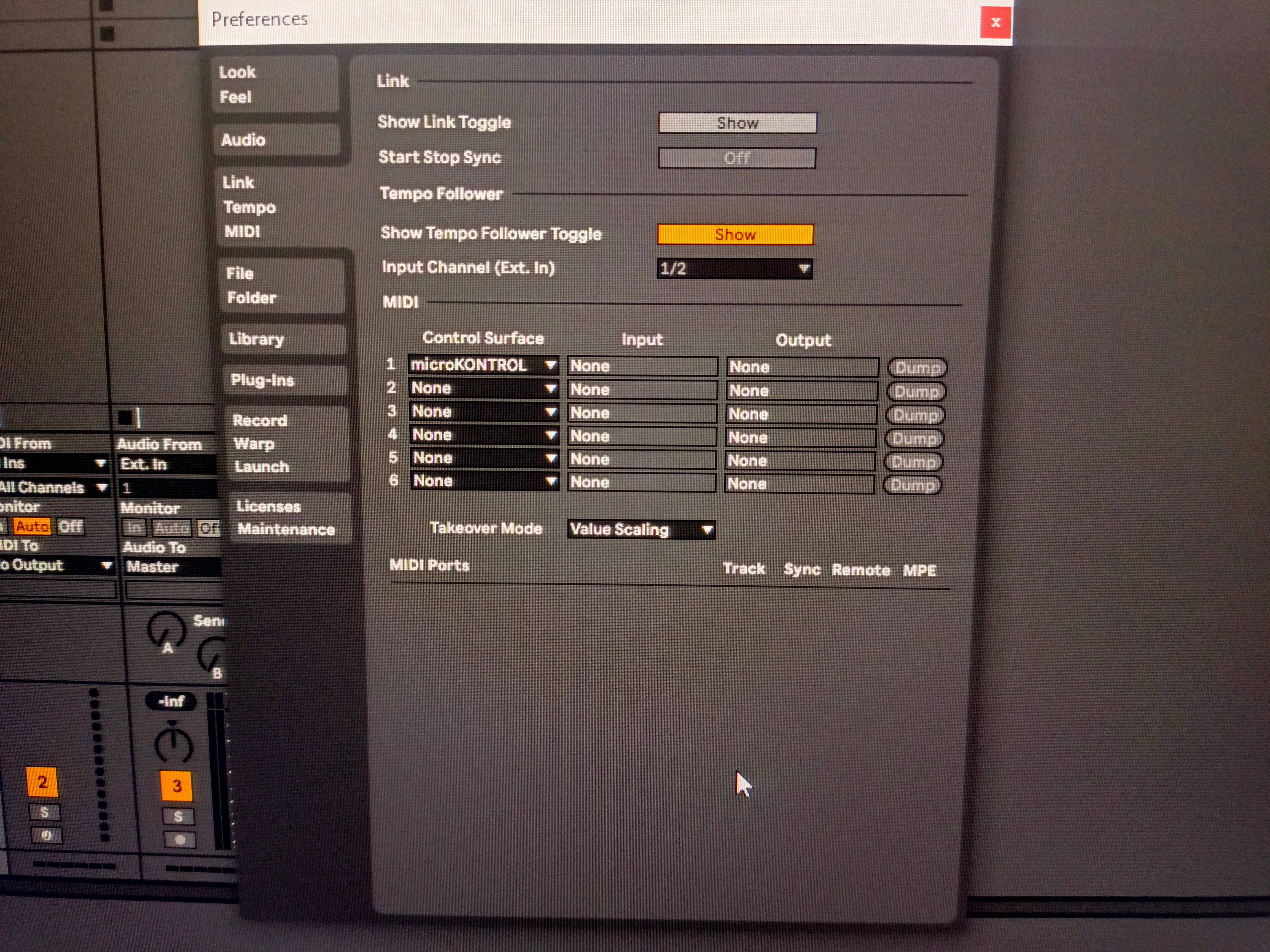Image resolution: width=1270 pixels, height=952 pixels.
Task: Toggle Show Tempo Follower Toggle button
Action: tap(735, 234)
